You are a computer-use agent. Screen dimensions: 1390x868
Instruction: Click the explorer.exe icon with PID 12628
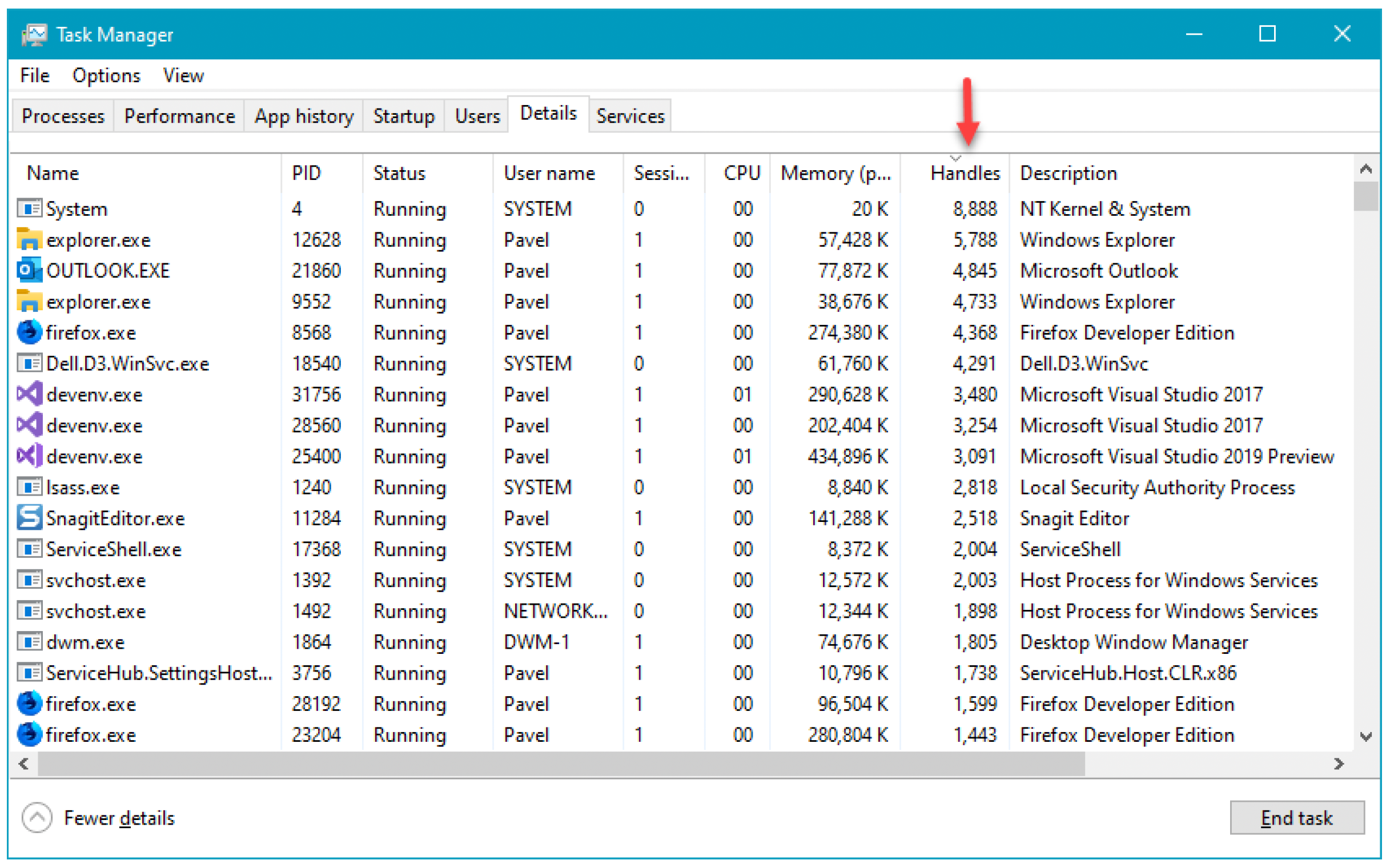click(x=29, y=239)
